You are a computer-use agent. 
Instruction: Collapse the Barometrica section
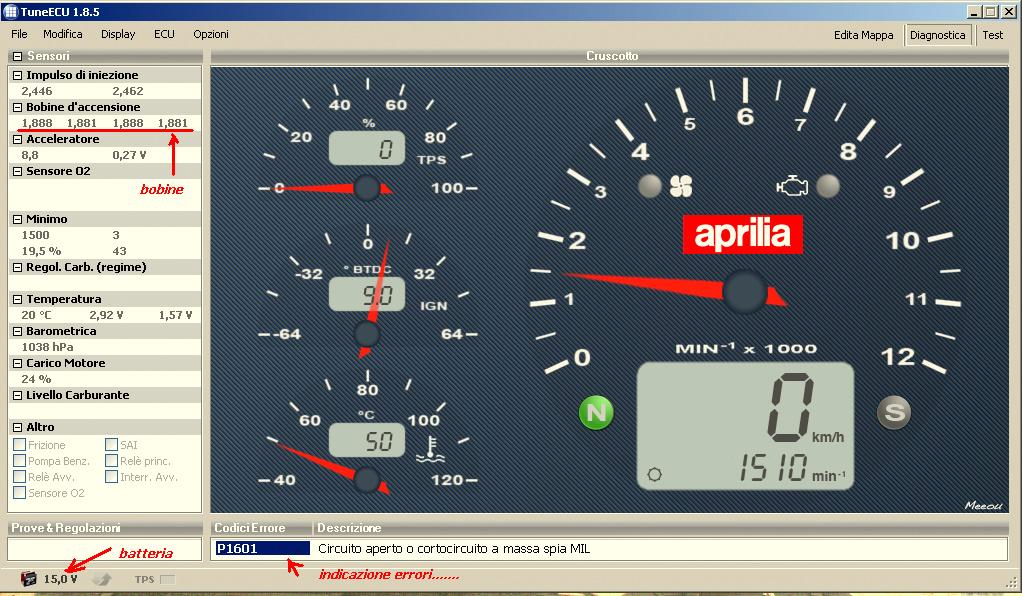click(18, 331)
